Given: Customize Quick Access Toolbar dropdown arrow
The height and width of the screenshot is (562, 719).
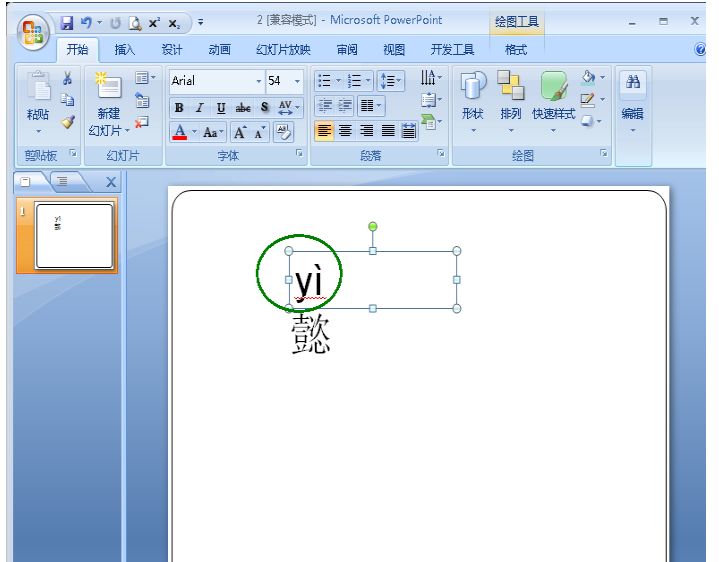Looking at the screenshot, I should (200, 22).
